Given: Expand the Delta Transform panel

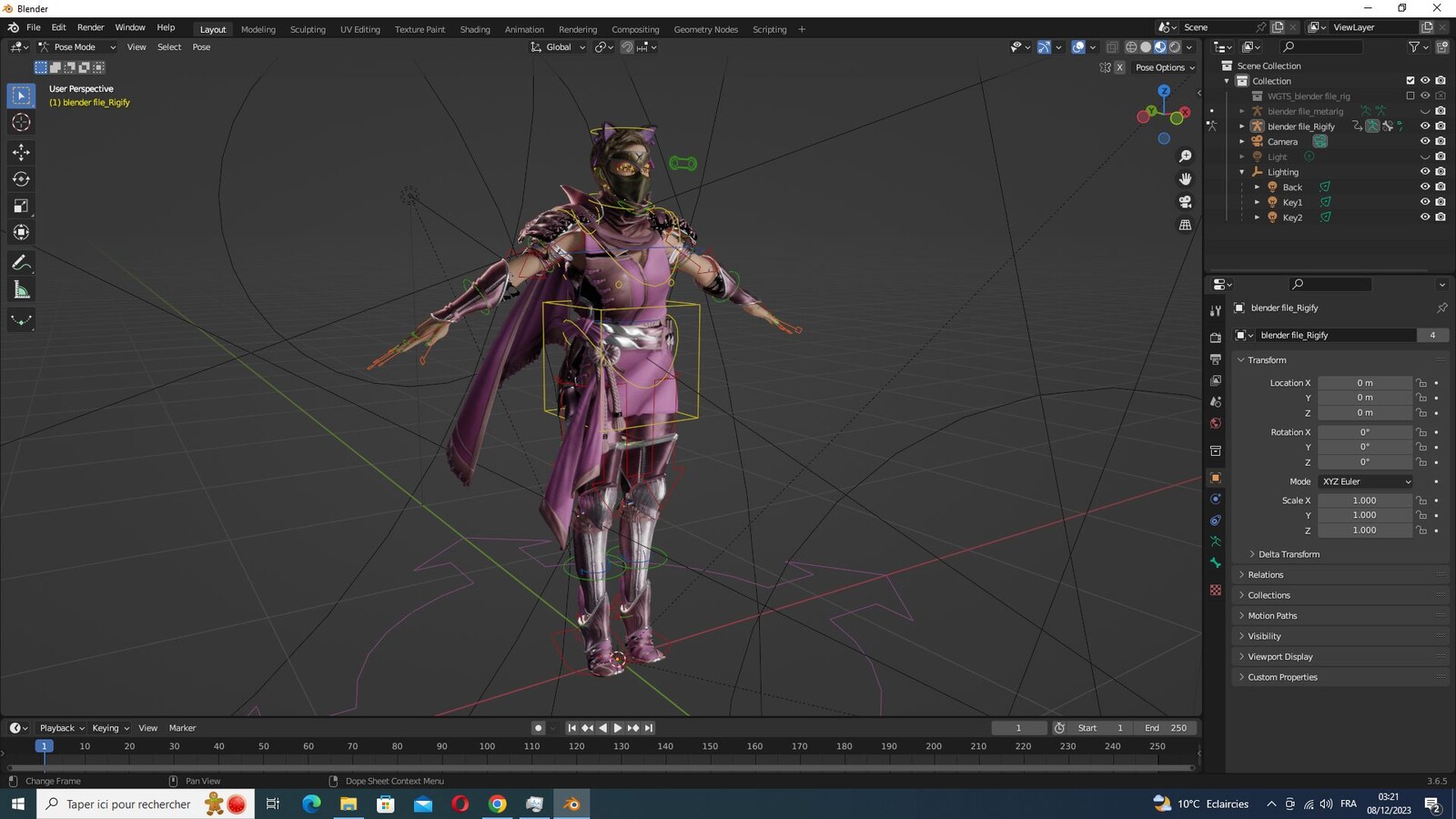Looking at the screenshot, I should tap(1288, 554).
